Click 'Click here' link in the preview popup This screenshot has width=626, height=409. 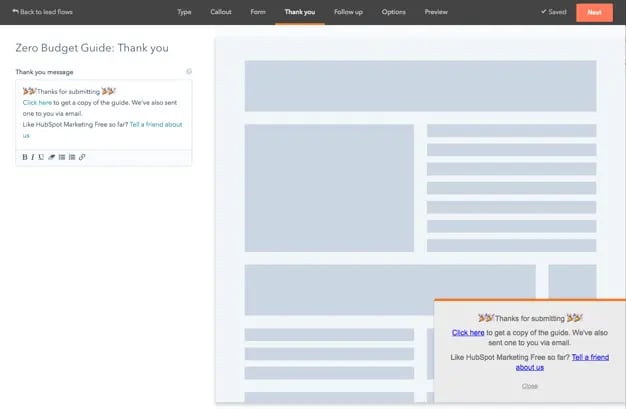click(468, 332)
